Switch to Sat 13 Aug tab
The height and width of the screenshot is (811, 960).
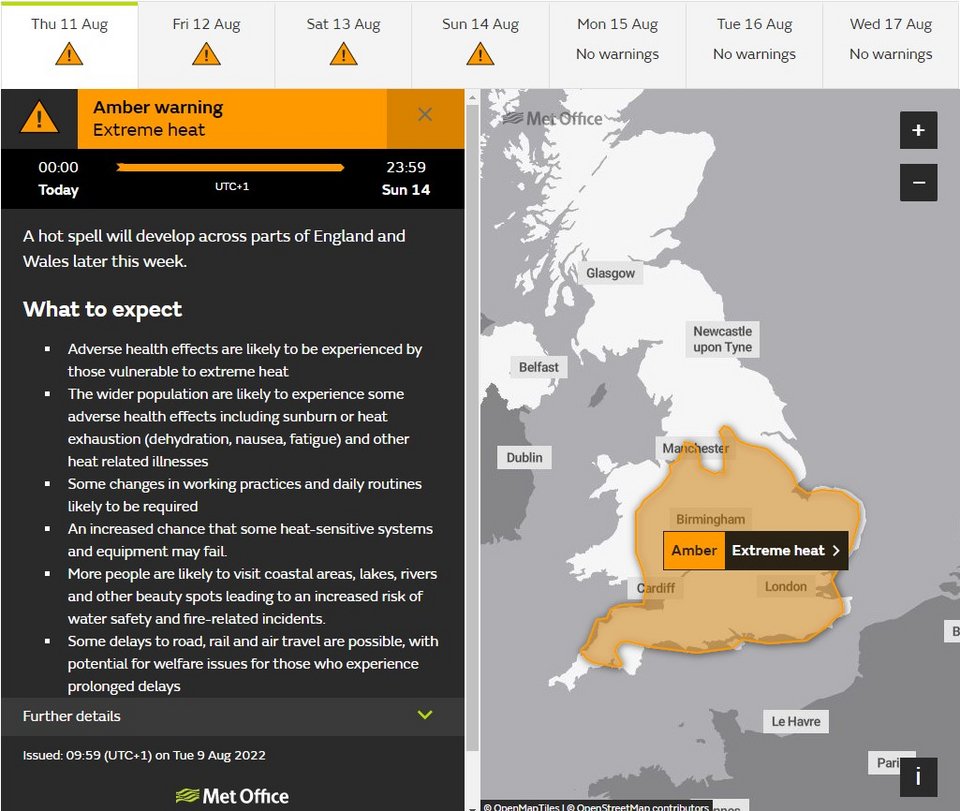point(343,42)
